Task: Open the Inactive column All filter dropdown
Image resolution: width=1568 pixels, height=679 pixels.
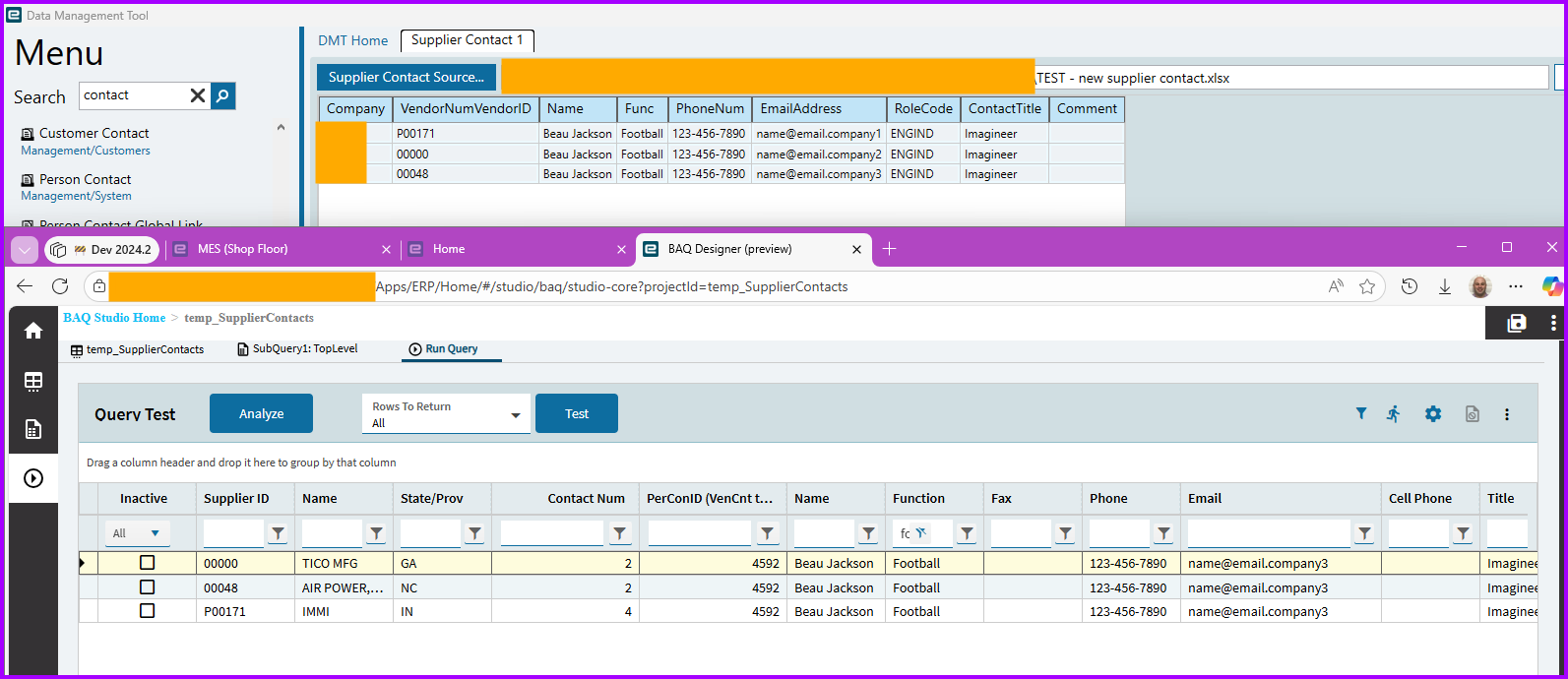Action: [x=138, y=533]
